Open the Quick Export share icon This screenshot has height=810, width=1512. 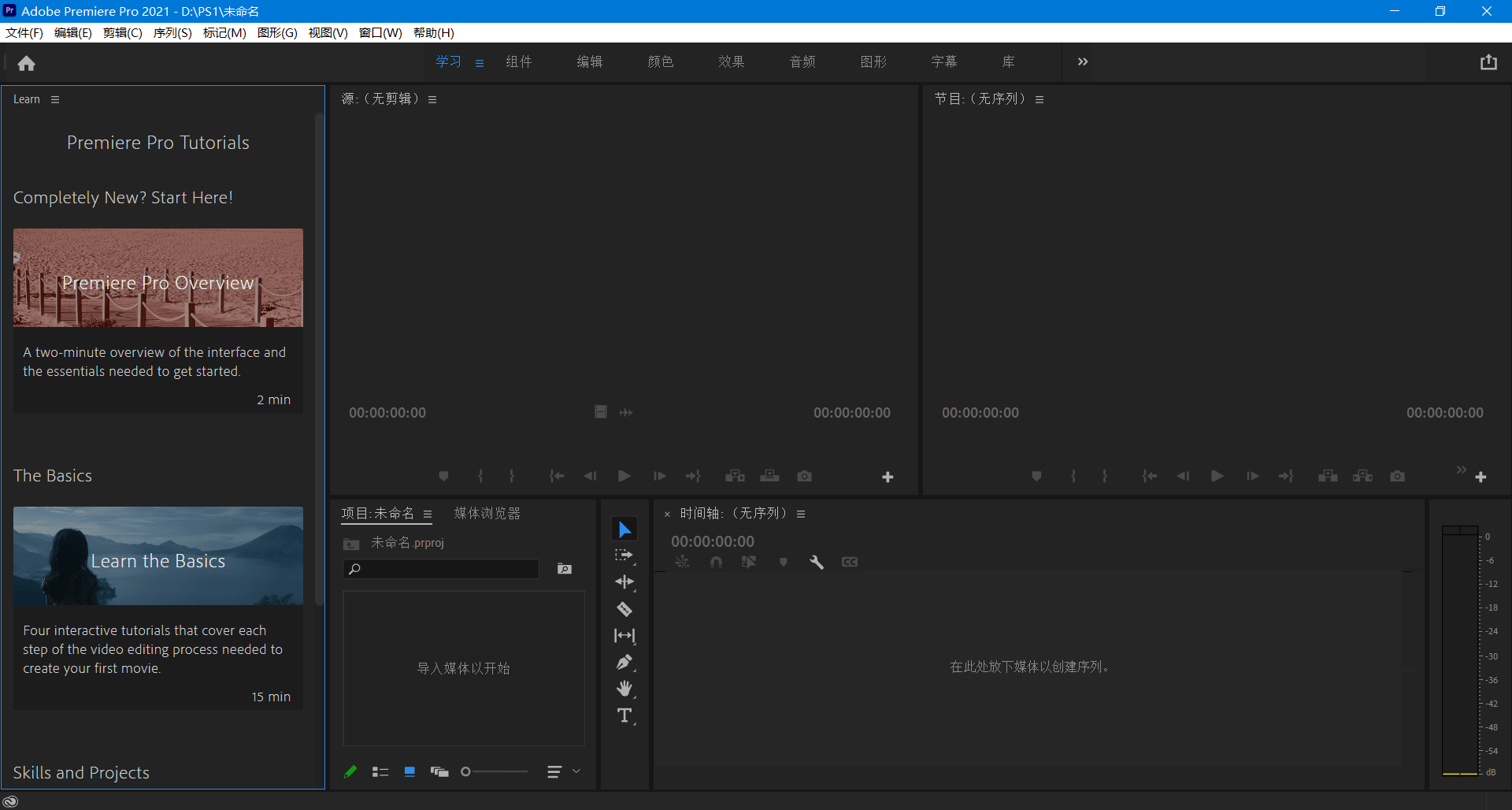click(x=1488, y=62)
